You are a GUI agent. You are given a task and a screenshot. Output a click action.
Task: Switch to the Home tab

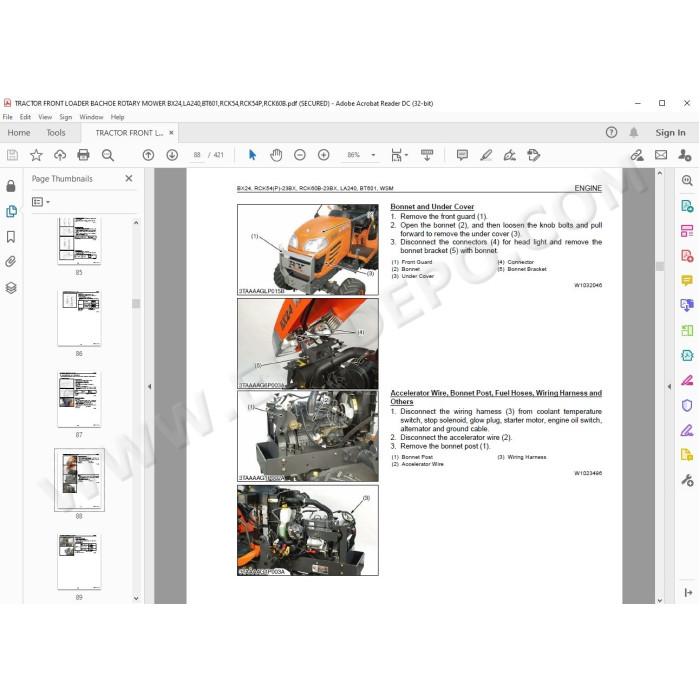(19, 133)
